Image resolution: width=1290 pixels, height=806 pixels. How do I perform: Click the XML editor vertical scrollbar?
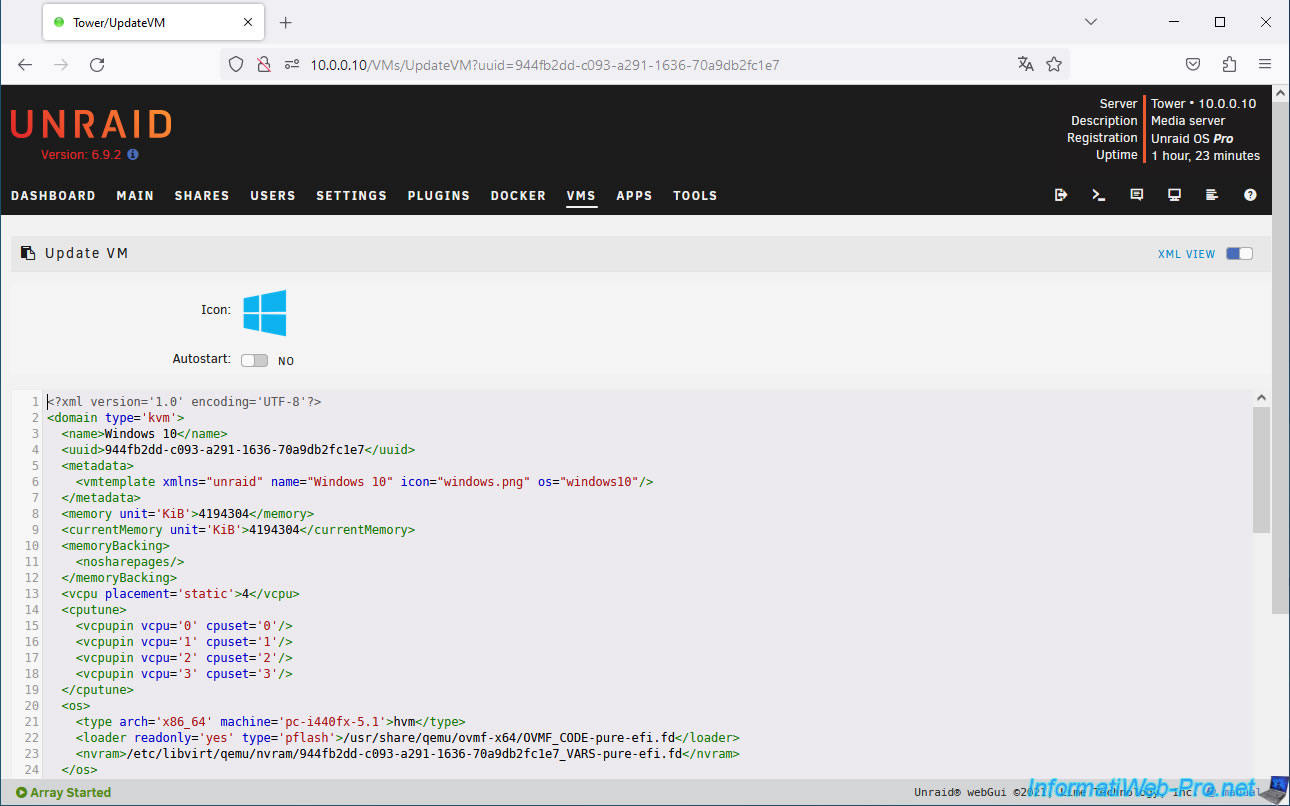click(x=1261, y=470)
